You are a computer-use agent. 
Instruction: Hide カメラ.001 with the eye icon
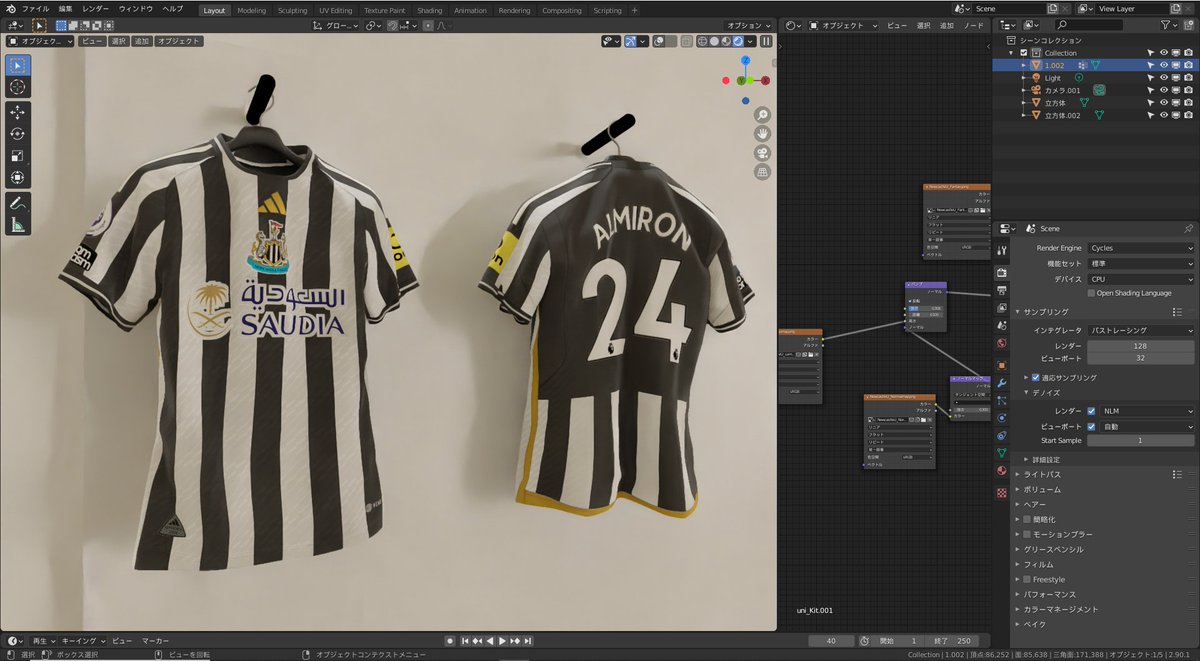(x=1163, y=90)
